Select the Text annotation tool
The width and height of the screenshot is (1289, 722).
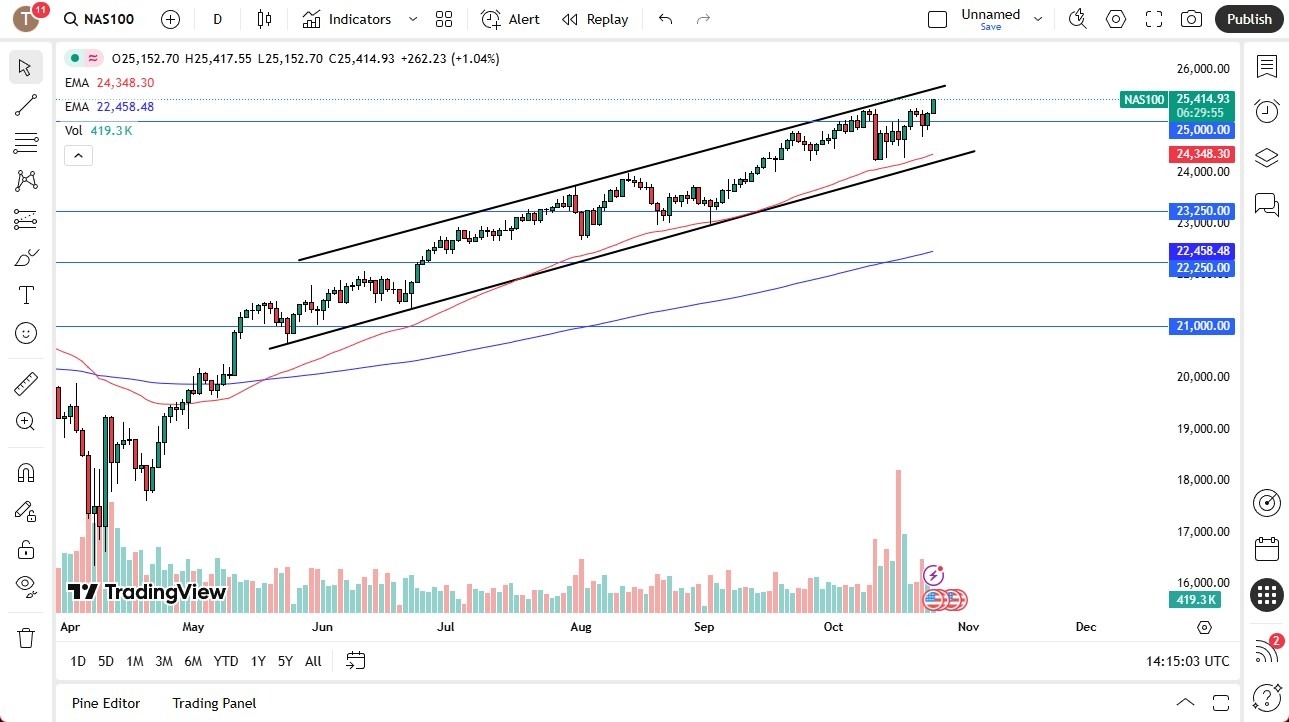click(25, 294)
